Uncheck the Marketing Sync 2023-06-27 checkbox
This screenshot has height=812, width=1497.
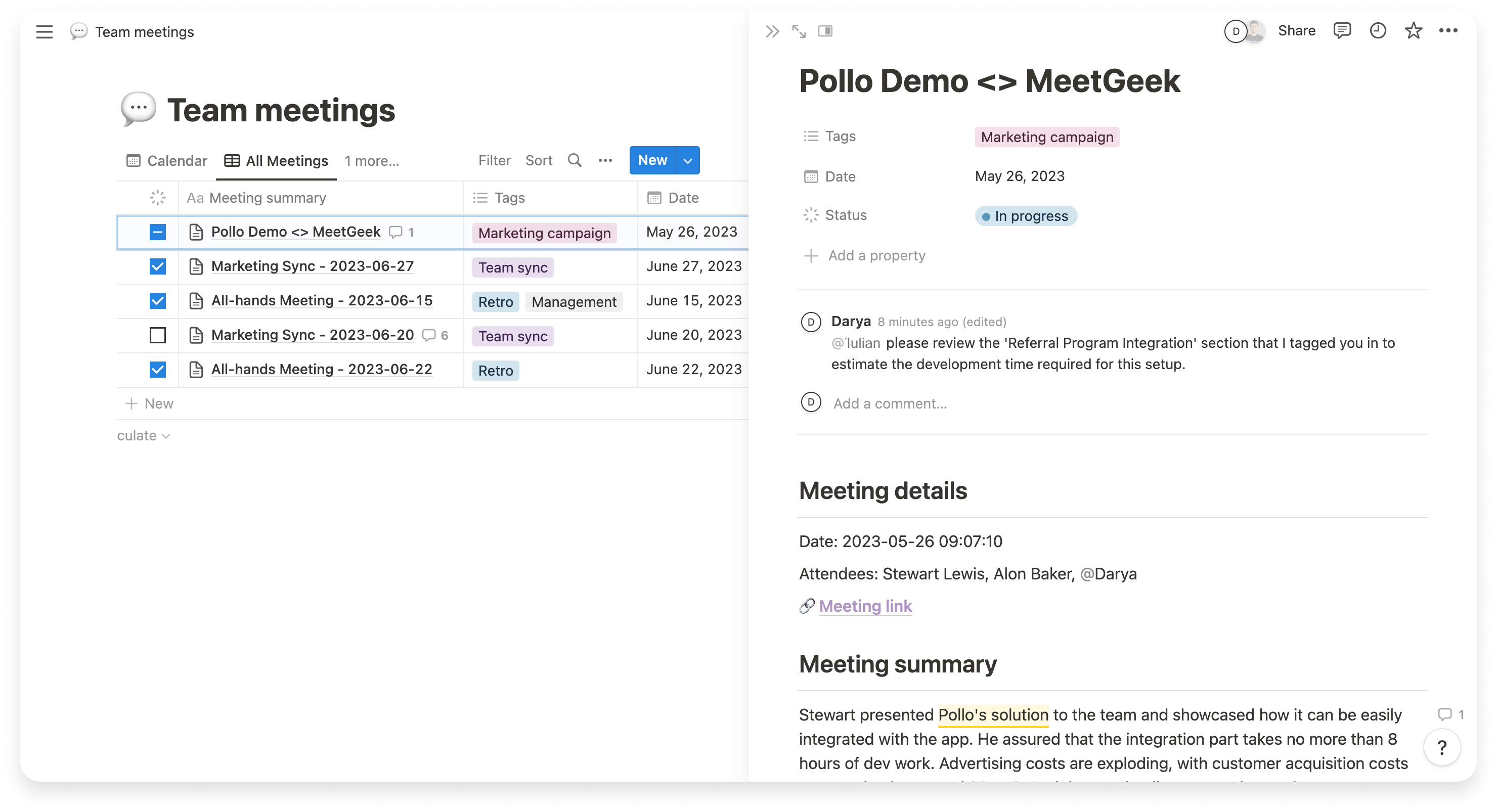157,266
